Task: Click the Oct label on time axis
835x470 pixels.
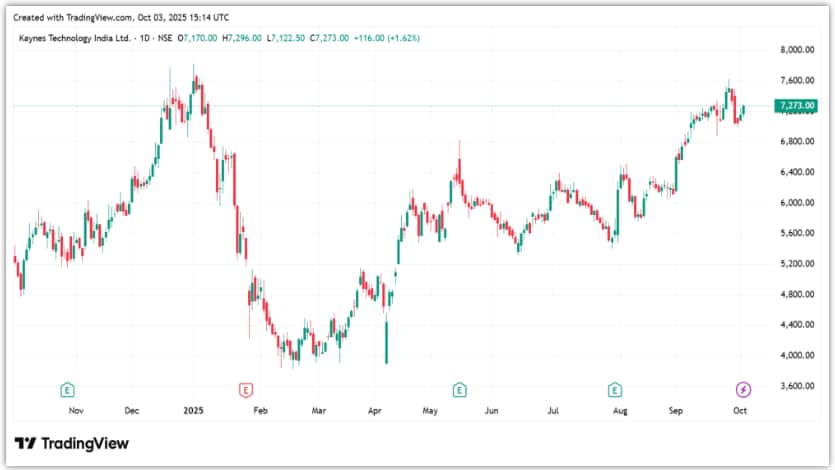Action: click(741, 410)
